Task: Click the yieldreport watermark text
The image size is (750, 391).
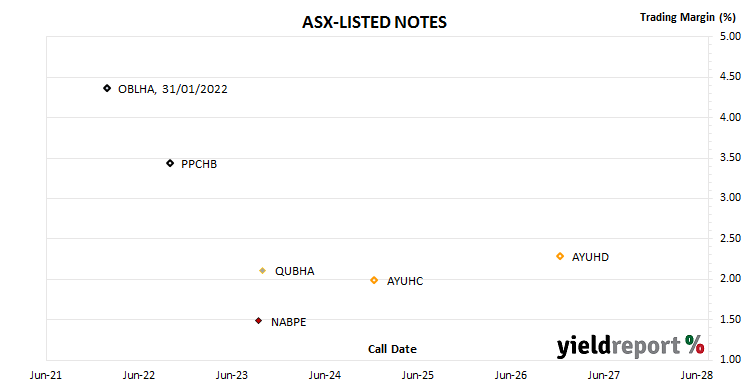Action: point(618,346)
